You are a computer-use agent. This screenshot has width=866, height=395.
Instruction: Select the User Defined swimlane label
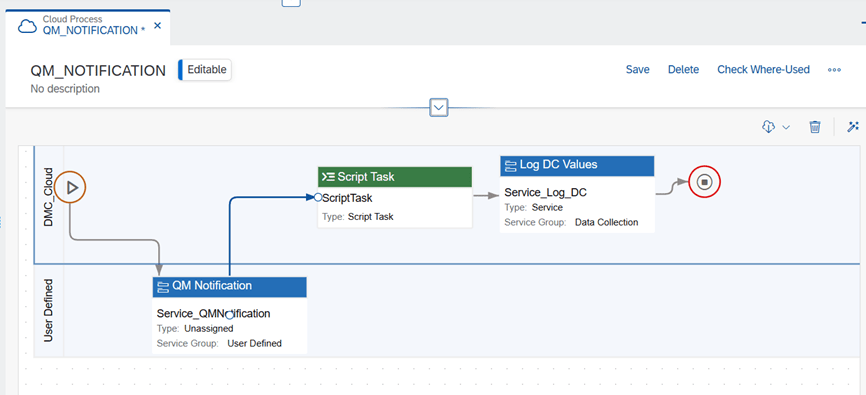[x=49, y=310]
